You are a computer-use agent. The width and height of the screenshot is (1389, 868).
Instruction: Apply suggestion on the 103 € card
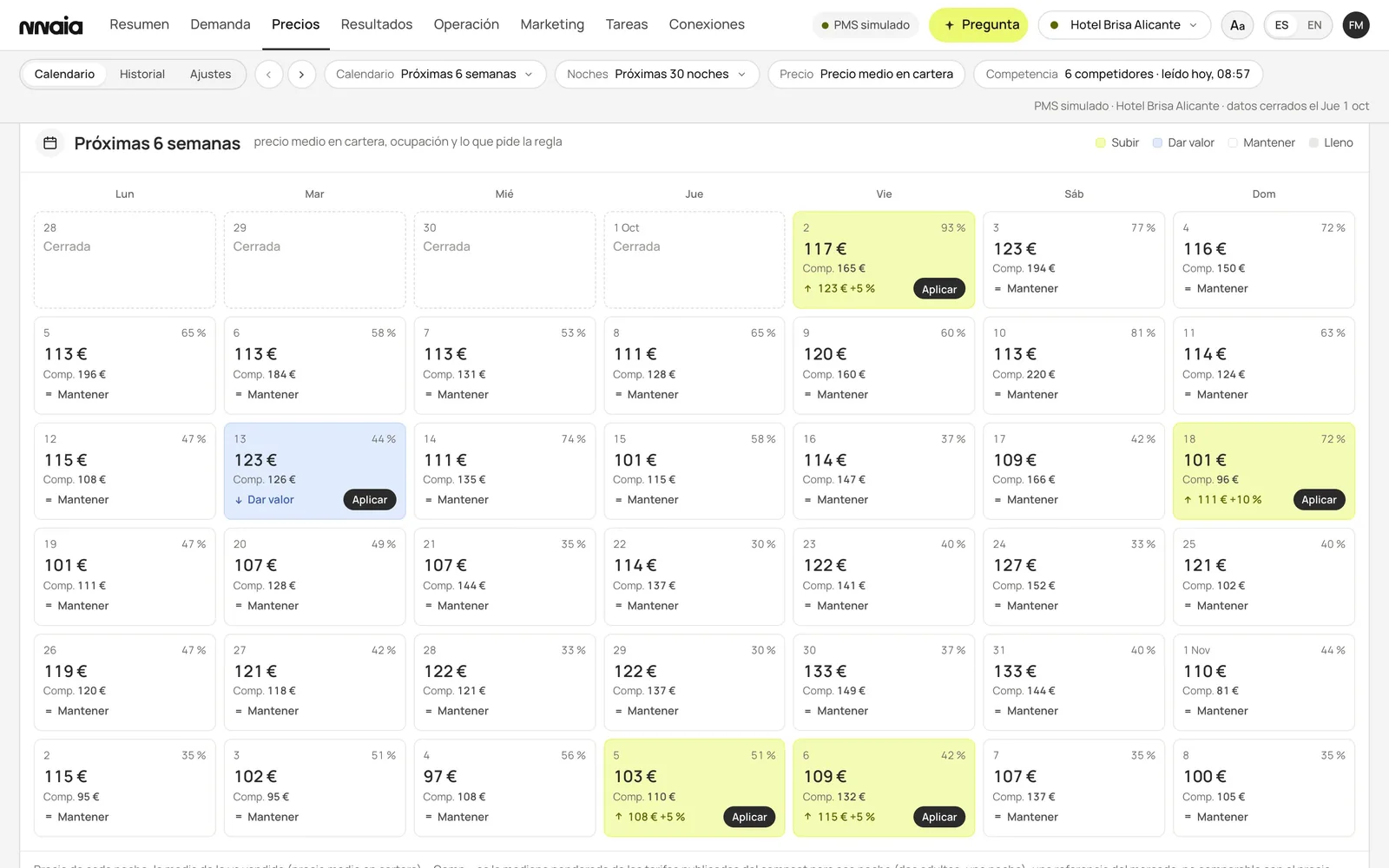749,817
